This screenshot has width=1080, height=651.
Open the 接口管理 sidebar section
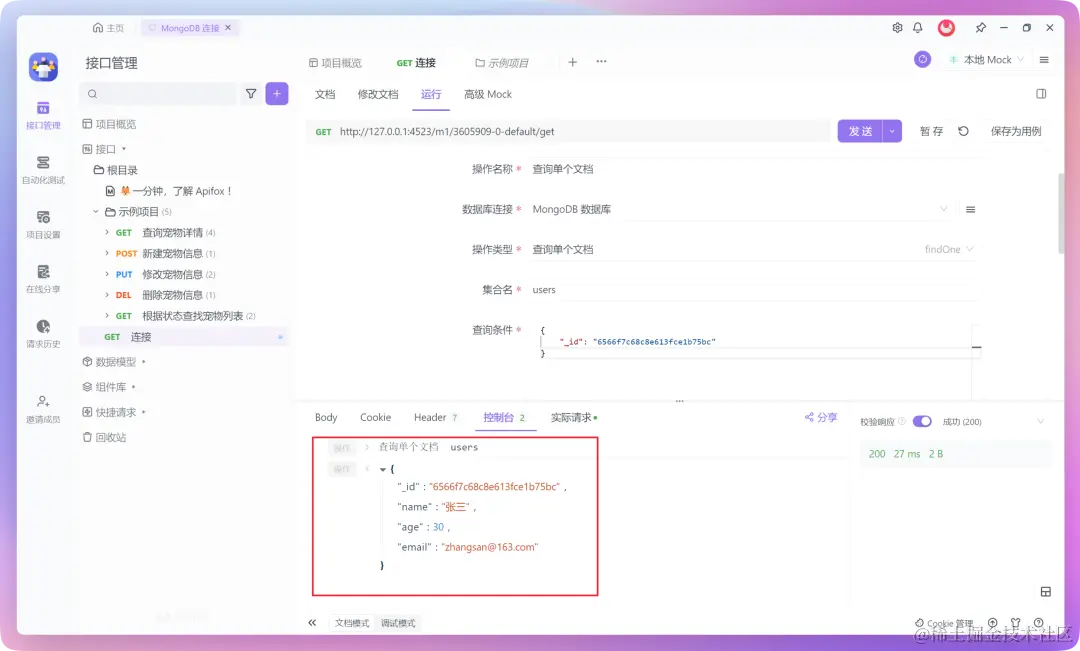click(43, 115)
